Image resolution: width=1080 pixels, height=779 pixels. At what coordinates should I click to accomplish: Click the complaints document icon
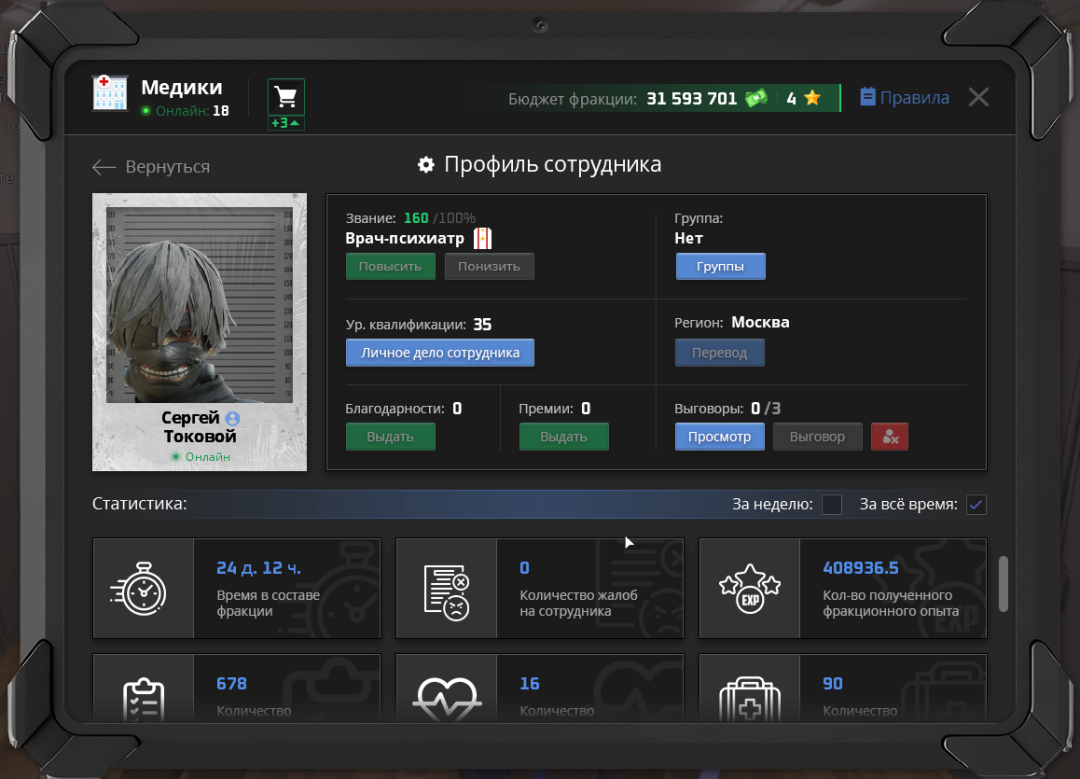(446, 592)
